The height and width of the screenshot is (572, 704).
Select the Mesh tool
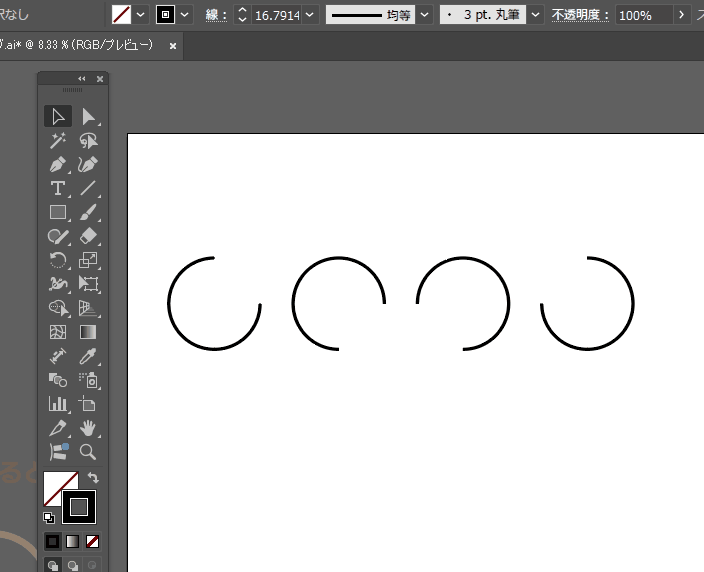point(58,332)
